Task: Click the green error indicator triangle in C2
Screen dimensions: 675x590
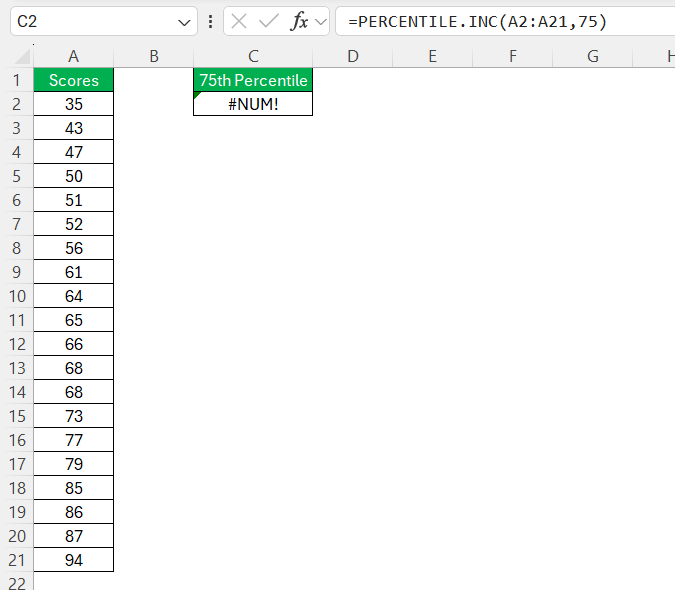Action: [197, 95]
